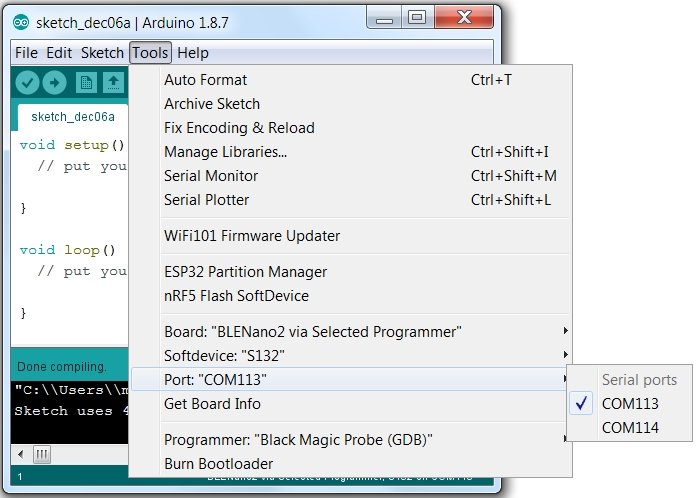The height and width of the screenshot is (498, 696).
Task: Open Manage Libraries... entry
Action: click(351, 152)
